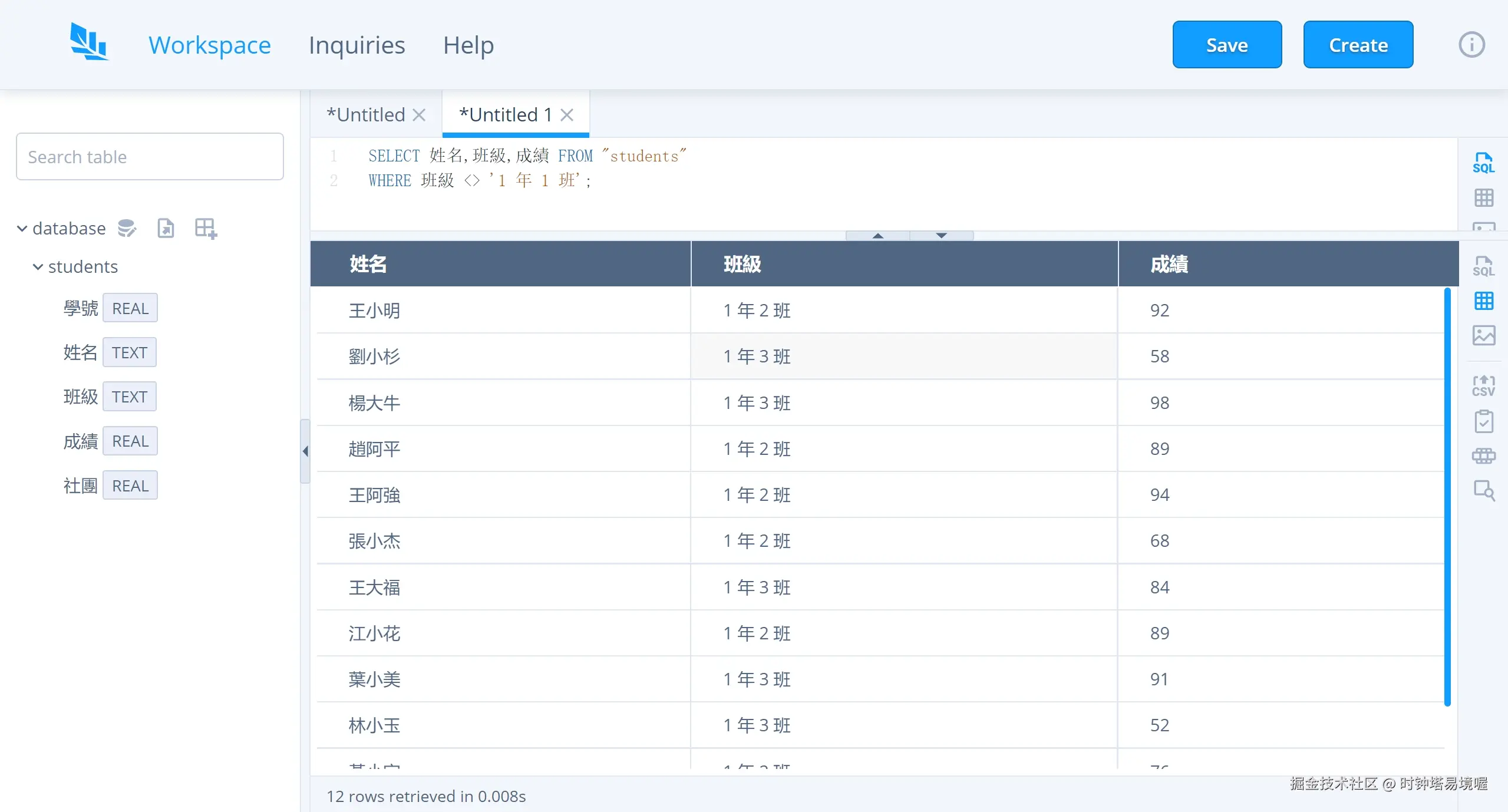Click the clipboard check icon in sidebar
Screen dimensions: 1508x812
point(1484,421)
